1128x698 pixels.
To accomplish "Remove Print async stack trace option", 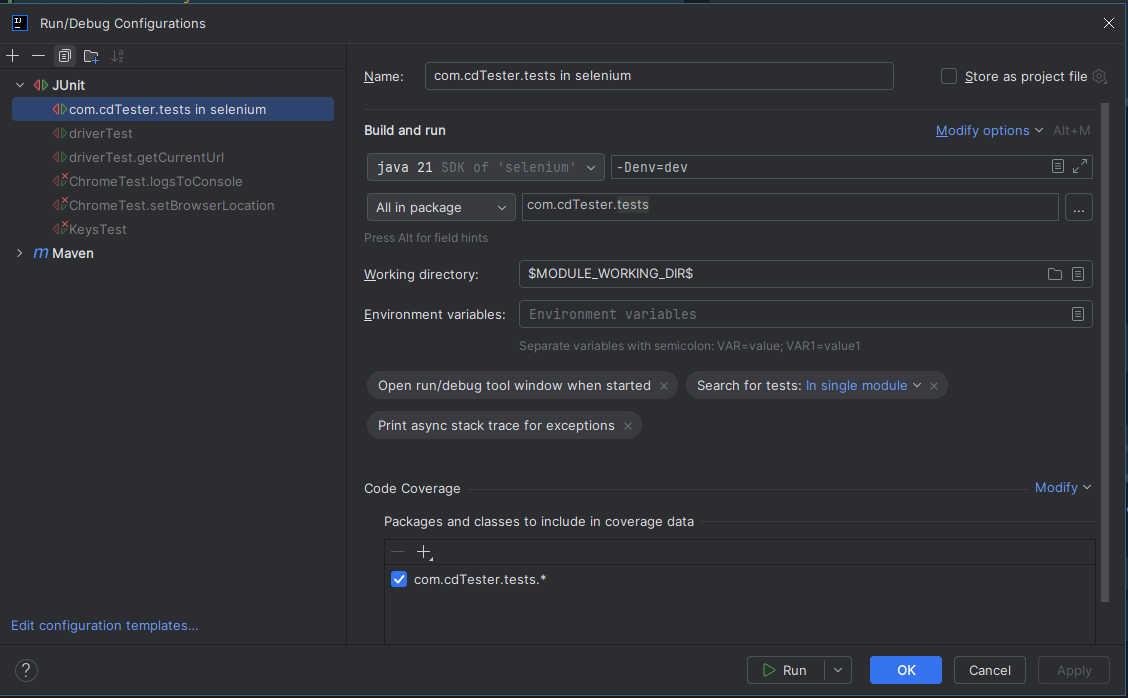I will (x=628, y=426).
